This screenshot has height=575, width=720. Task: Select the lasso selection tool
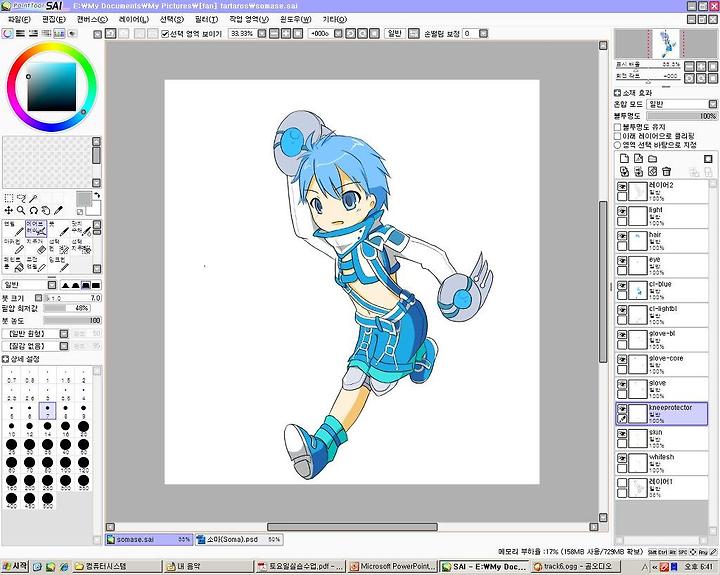tap(21, 198)
